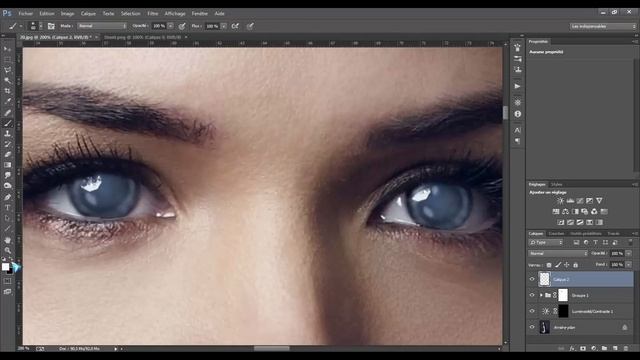This screenshot has width=640, height=360.
Task: Open the Fond fill arrow
Action: coord(629,265)
